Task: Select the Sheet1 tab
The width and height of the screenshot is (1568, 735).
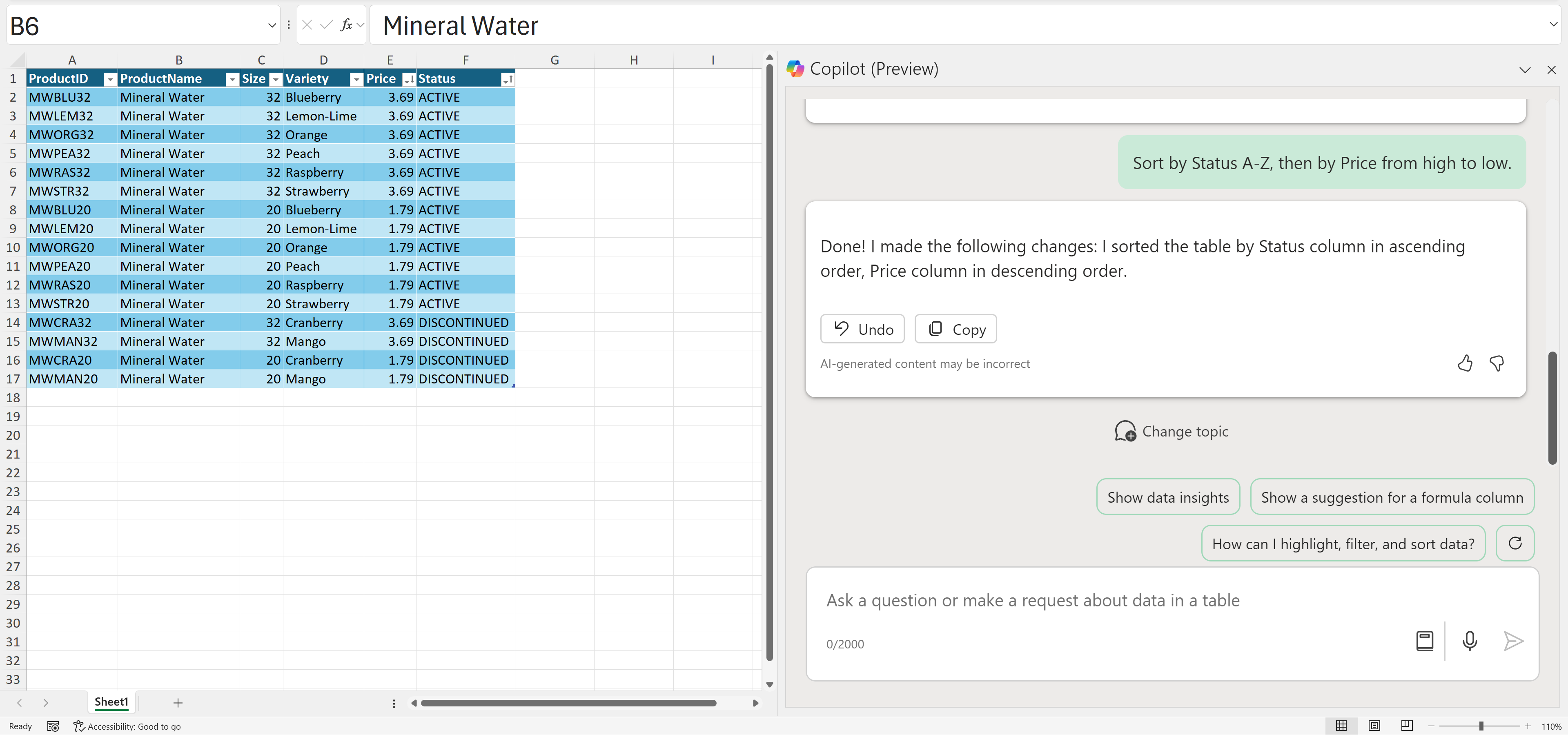Action: tap(111, 702)
